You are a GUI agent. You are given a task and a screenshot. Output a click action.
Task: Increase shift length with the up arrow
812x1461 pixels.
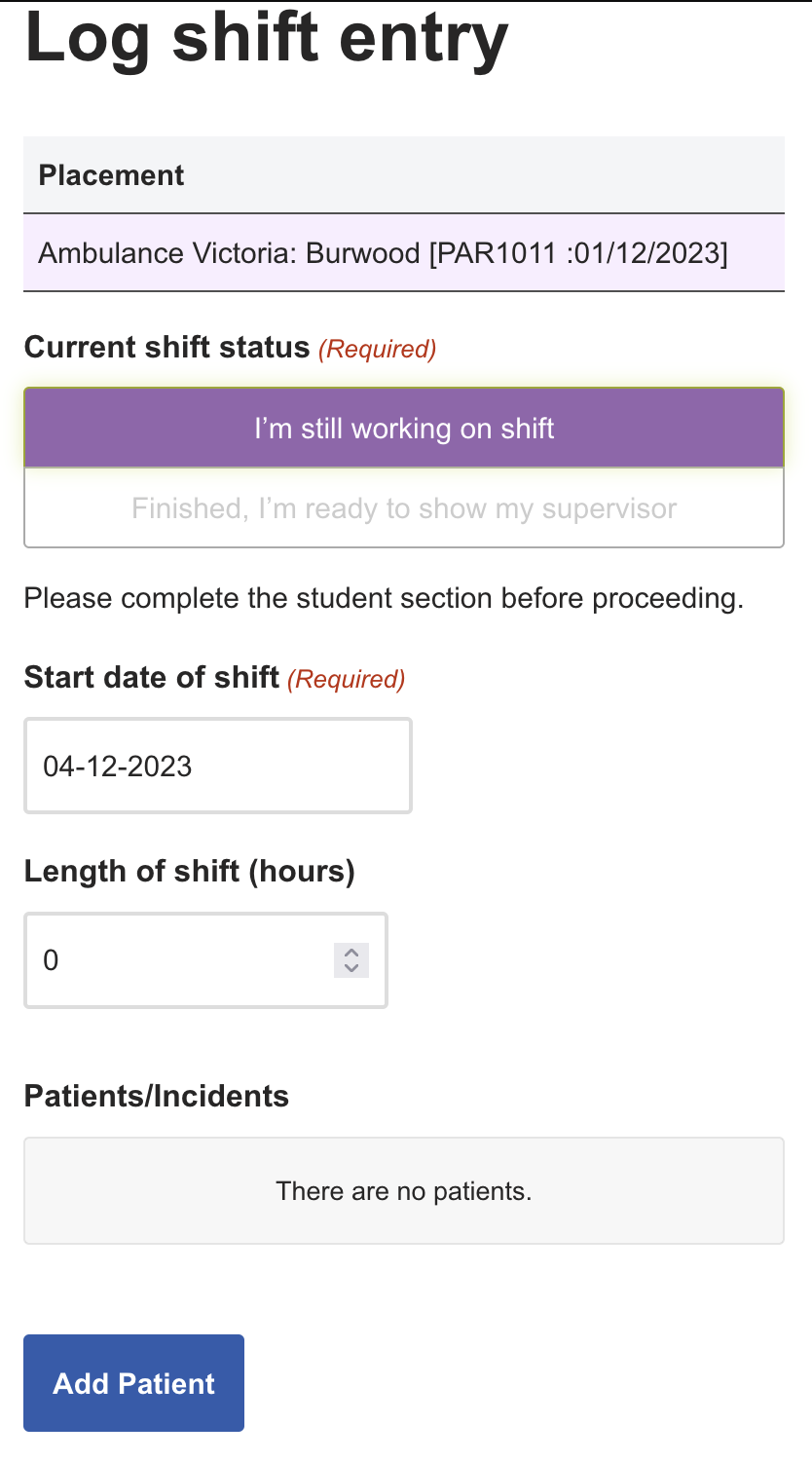351,954
